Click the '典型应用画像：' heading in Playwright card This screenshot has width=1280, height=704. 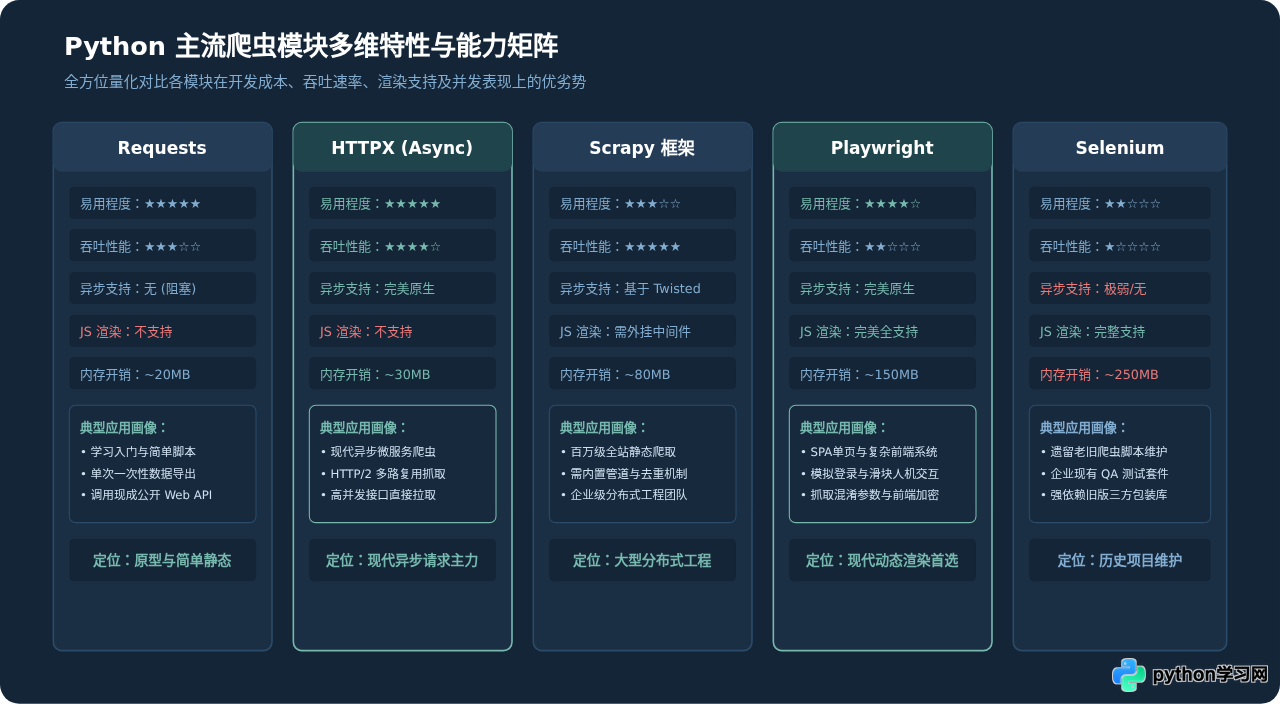tap(844, 428)
